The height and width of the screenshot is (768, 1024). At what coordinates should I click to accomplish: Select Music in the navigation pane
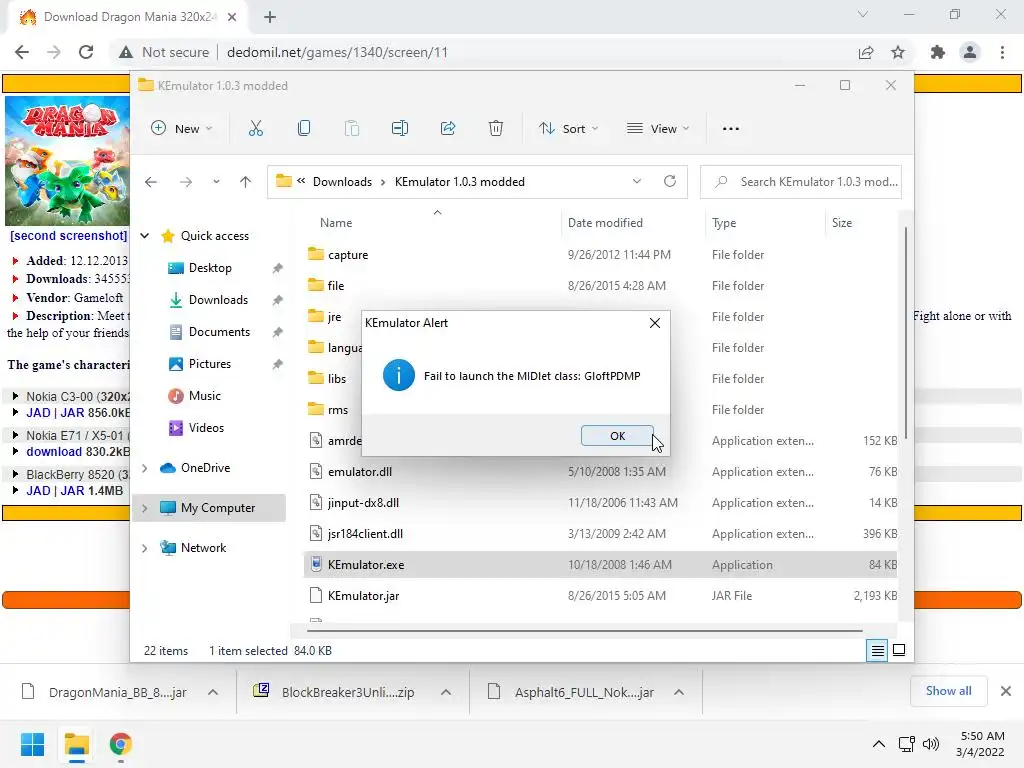click(204, 396)
